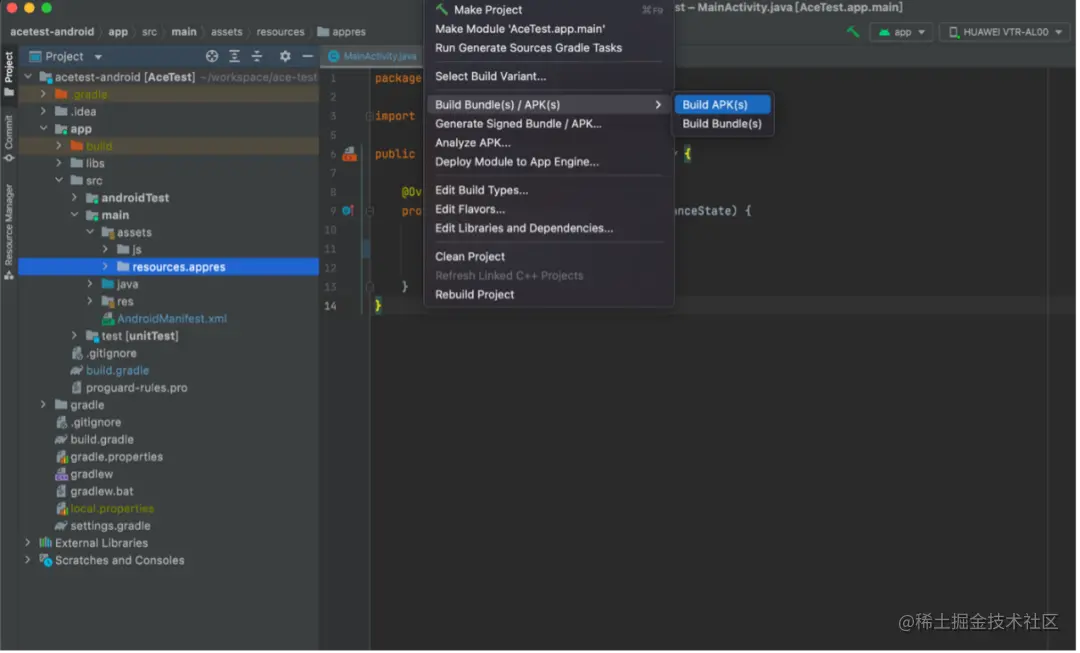Expand the .idea folder
Viewport: 1080px width, 653px height.
43,112
